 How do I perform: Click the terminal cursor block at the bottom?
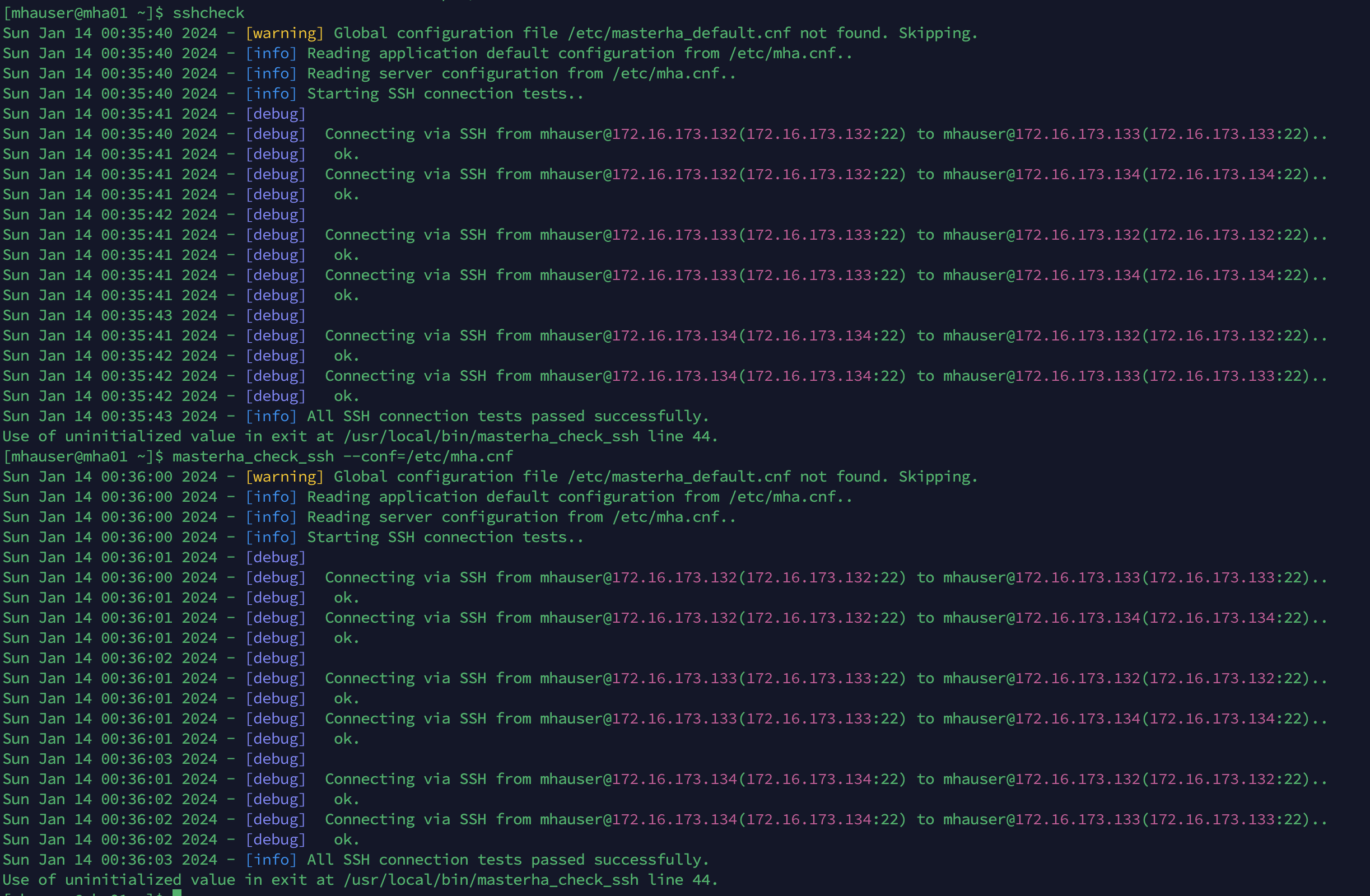click(x=177, y=893)
